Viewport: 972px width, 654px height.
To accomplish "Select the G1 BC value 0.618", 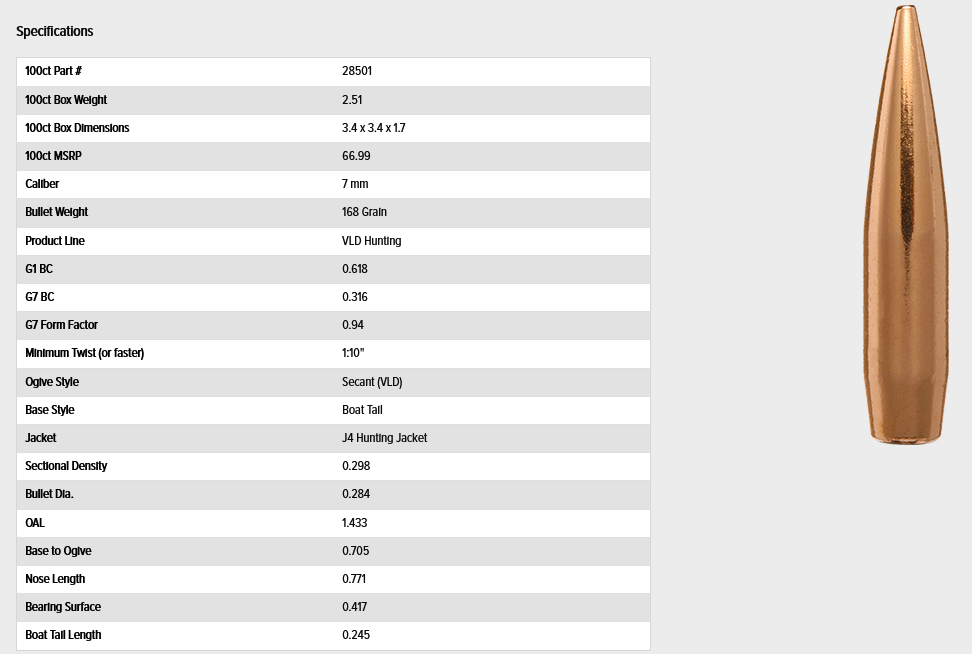I will (x=354, y=269).
